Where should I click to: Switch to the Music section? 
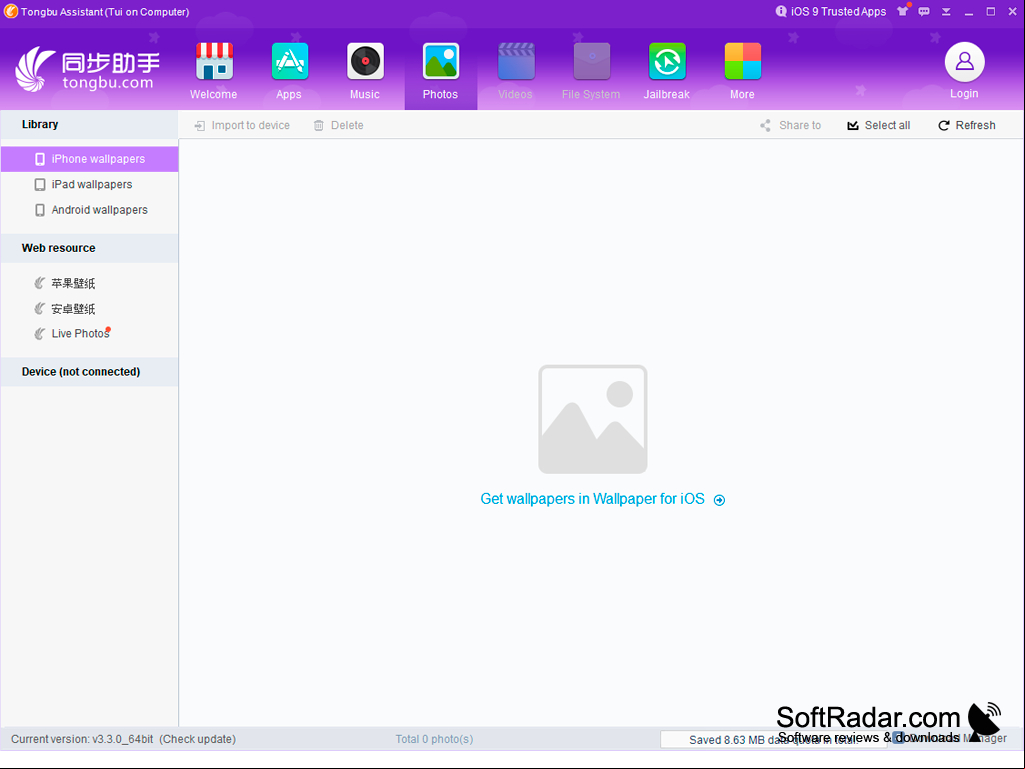[365, 71]
